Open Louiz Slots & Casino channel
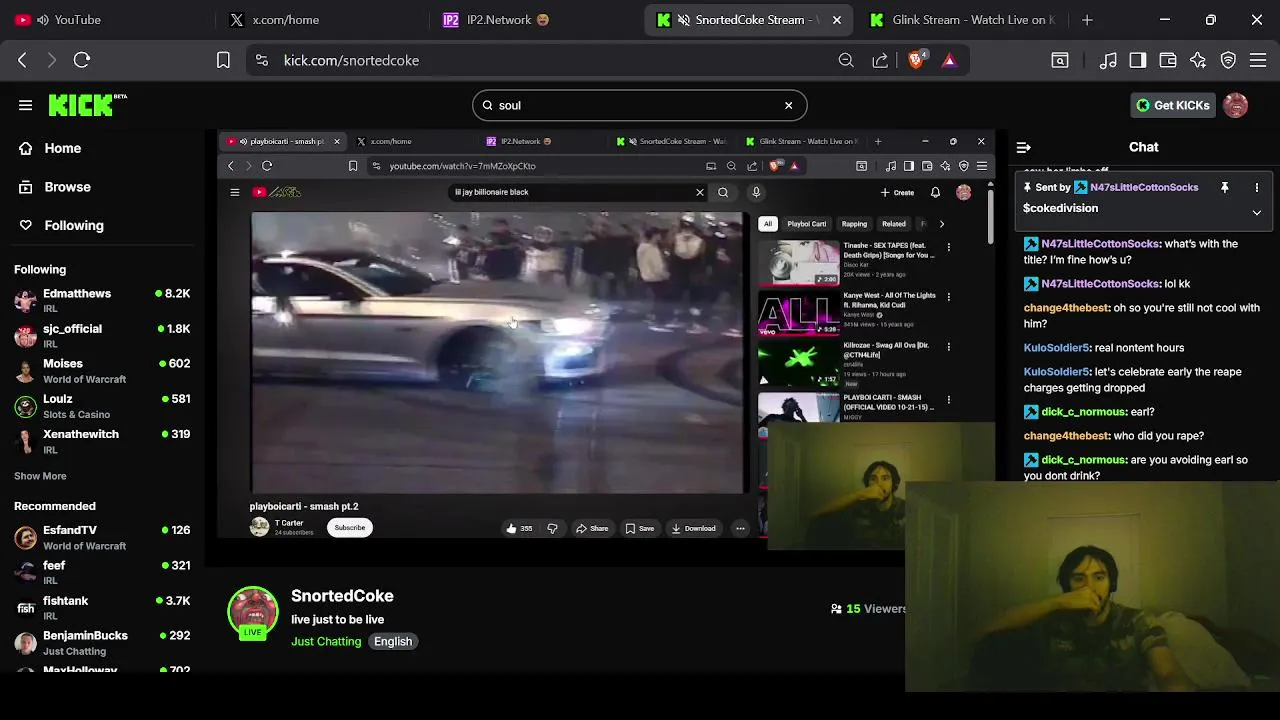This screenshot has width=1280, height=720. click(100, 405)
